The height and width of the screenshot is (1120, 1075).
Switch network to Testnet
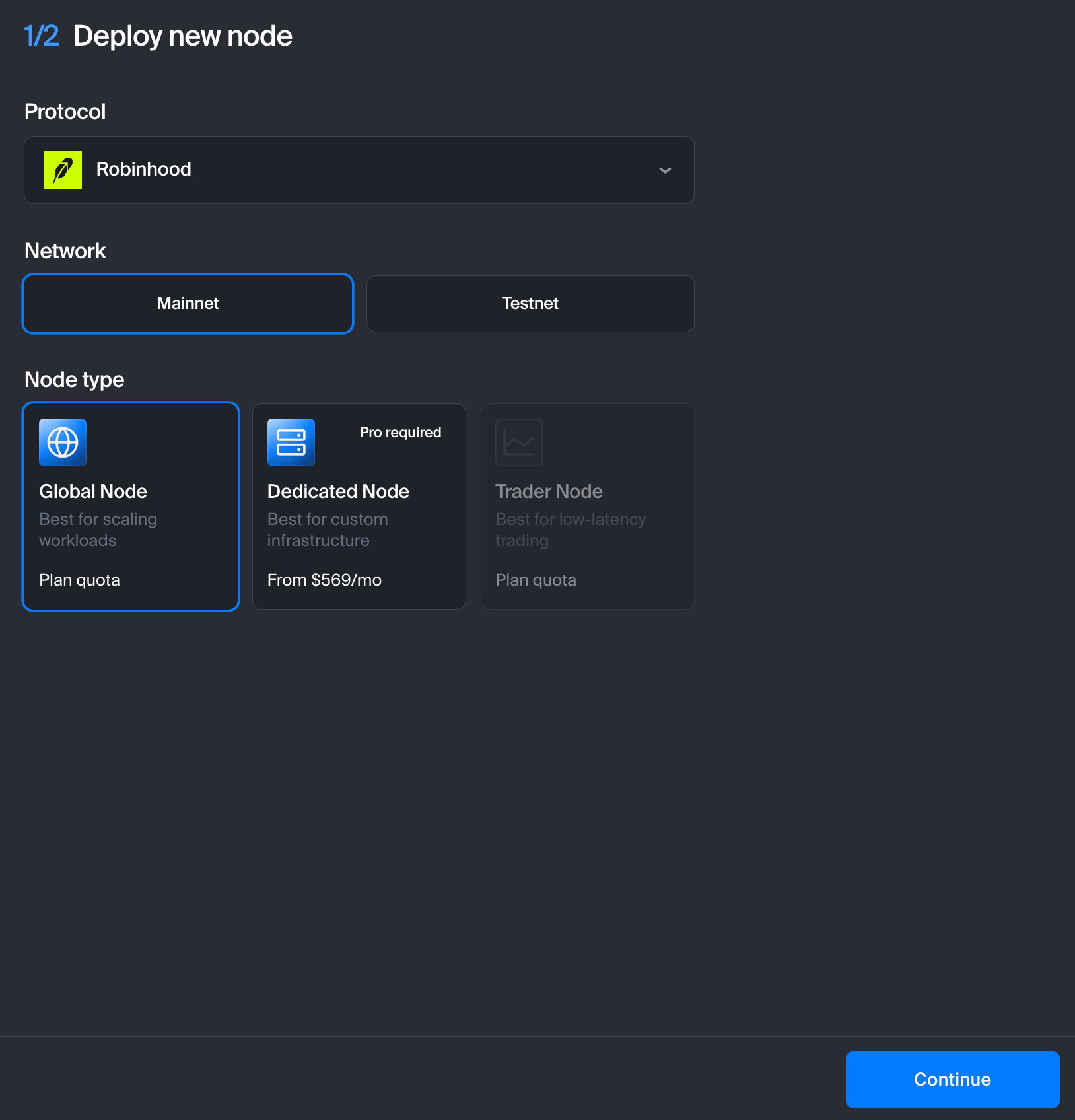click(x=530, y=304)
